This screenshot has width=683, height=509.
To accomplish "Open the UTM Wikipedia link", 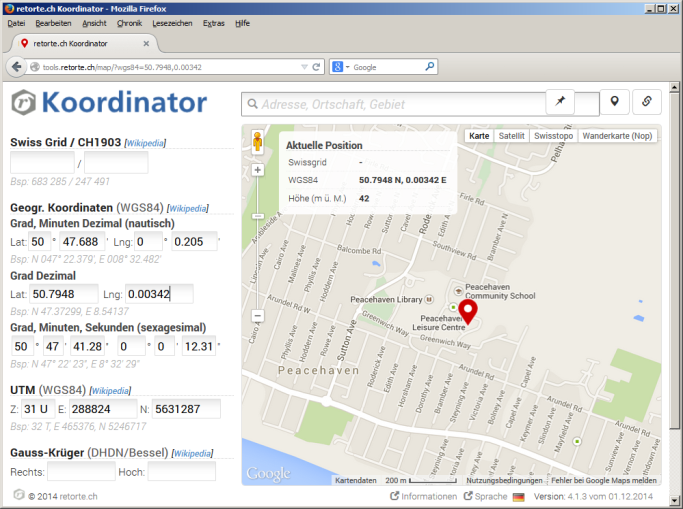I will 110,391.
